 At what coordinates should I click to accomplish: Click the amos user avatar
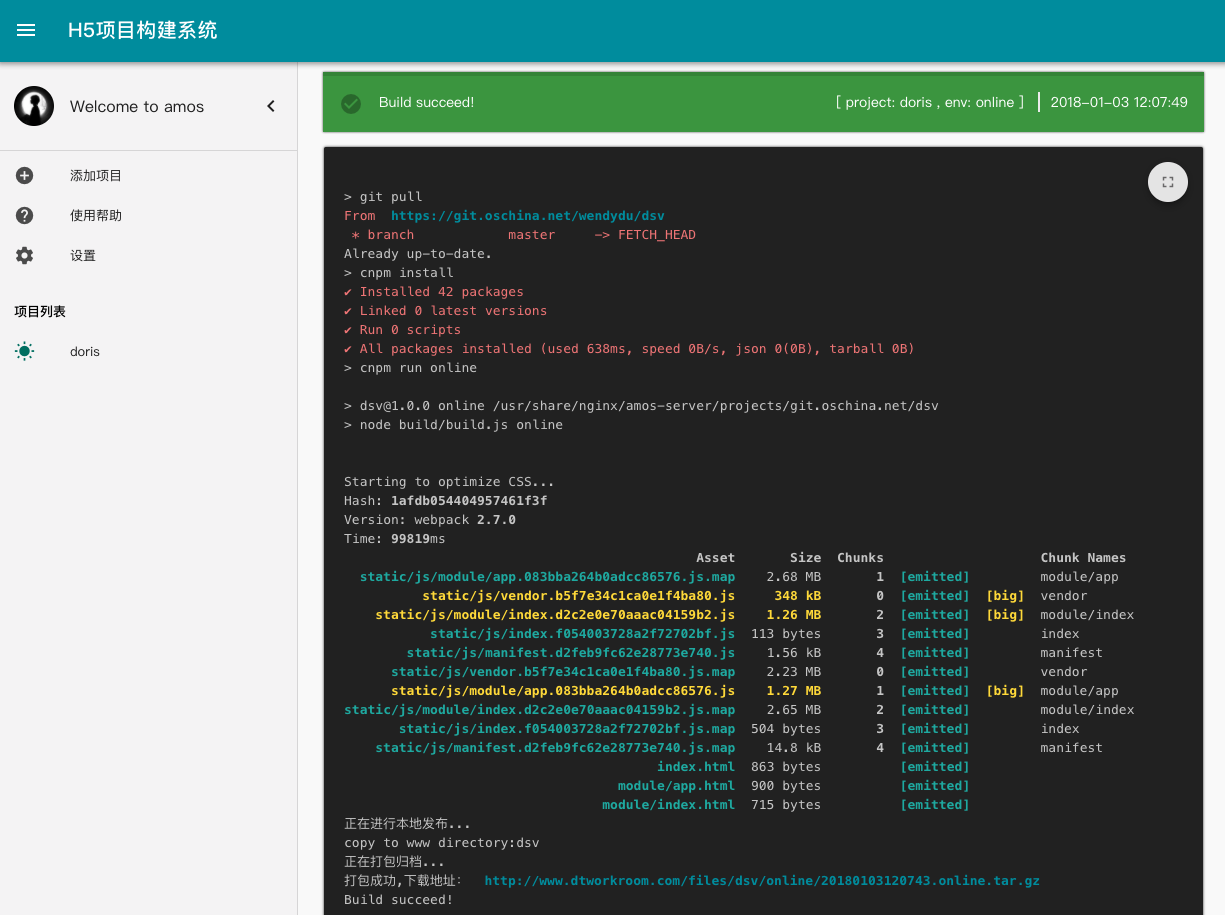[34, 106]
